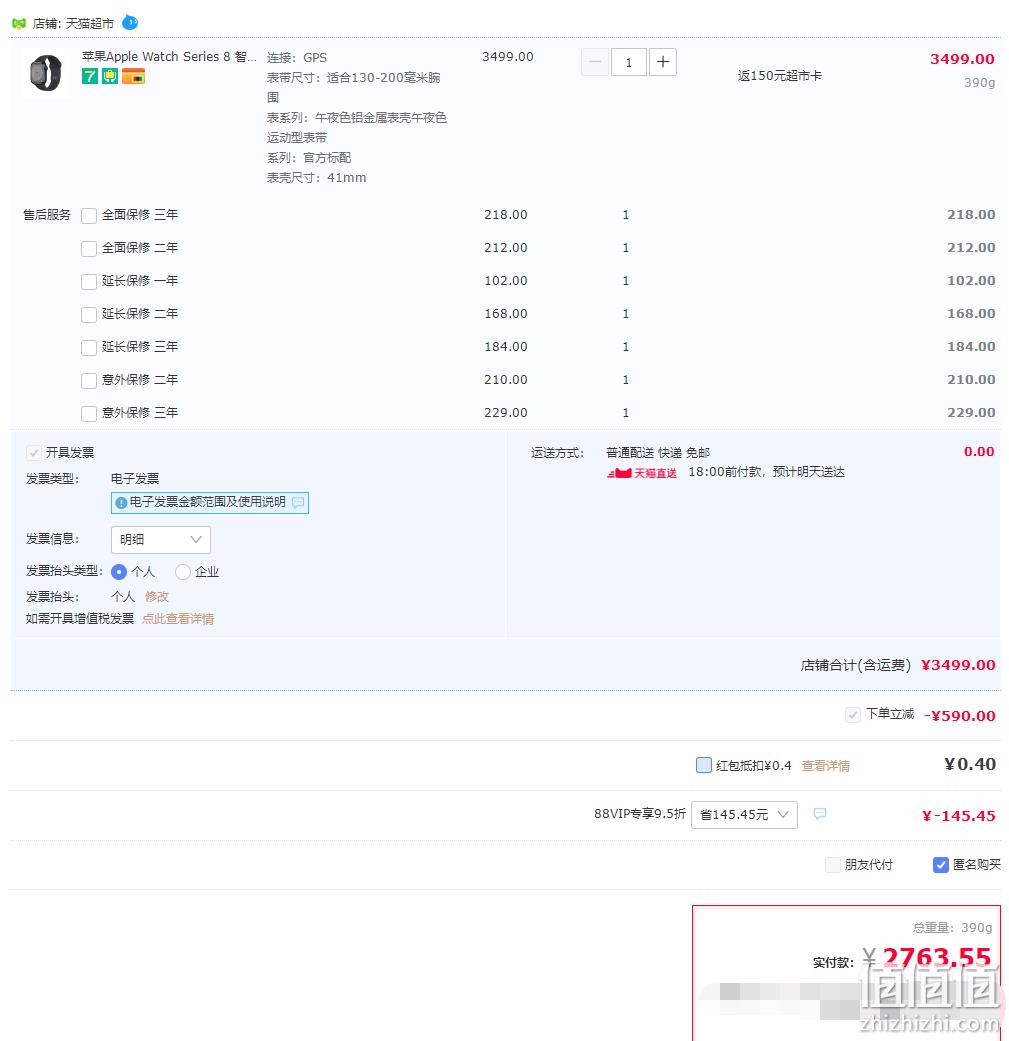Viewport: 1009px width, 1041px height.
Task: Enable 红包抵扣¥0.4 checkbox
Action: [704, 765]
